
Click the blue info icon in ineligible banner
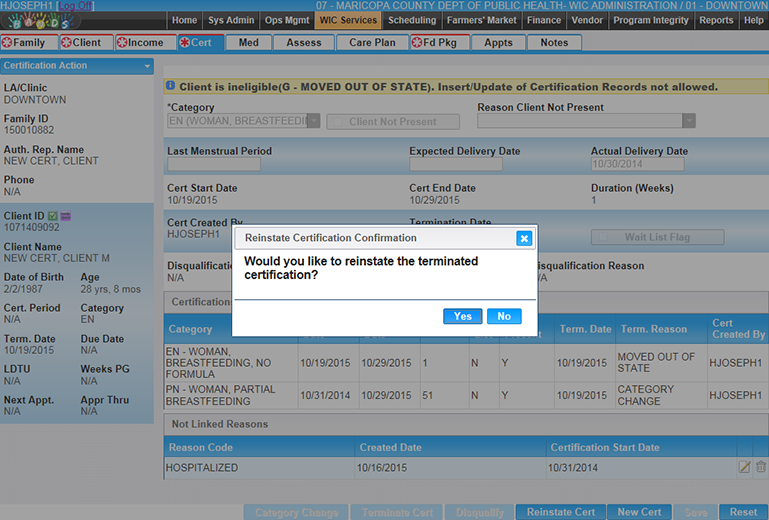click(x=170, y=87)
